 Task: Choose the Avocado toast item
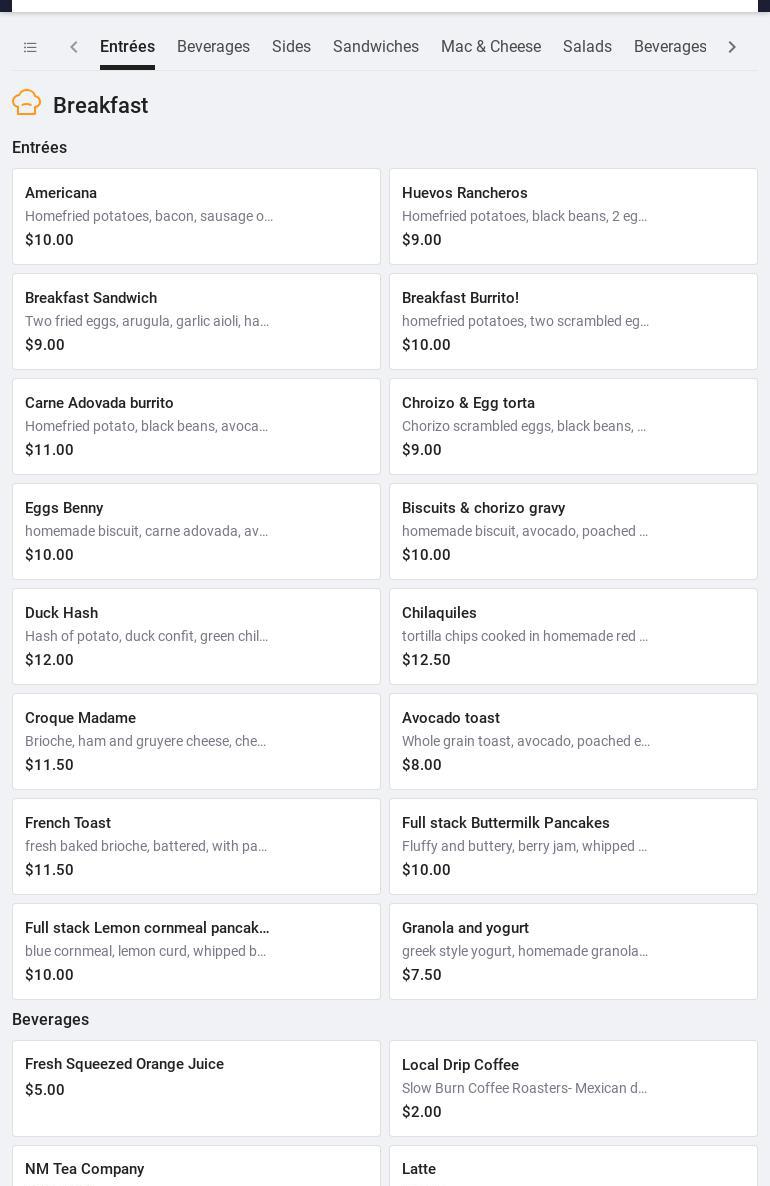(x=573, y=741)
